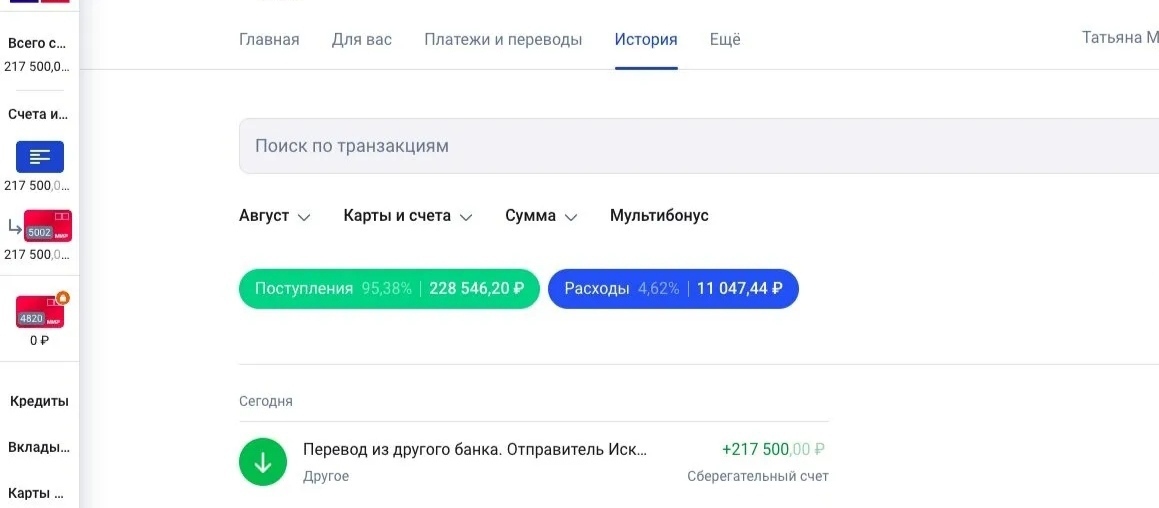Open the Платежи и переводы tab
The width and height of the screenshot is (1159, 508).
pyautogui.click(x=503, y=40)
